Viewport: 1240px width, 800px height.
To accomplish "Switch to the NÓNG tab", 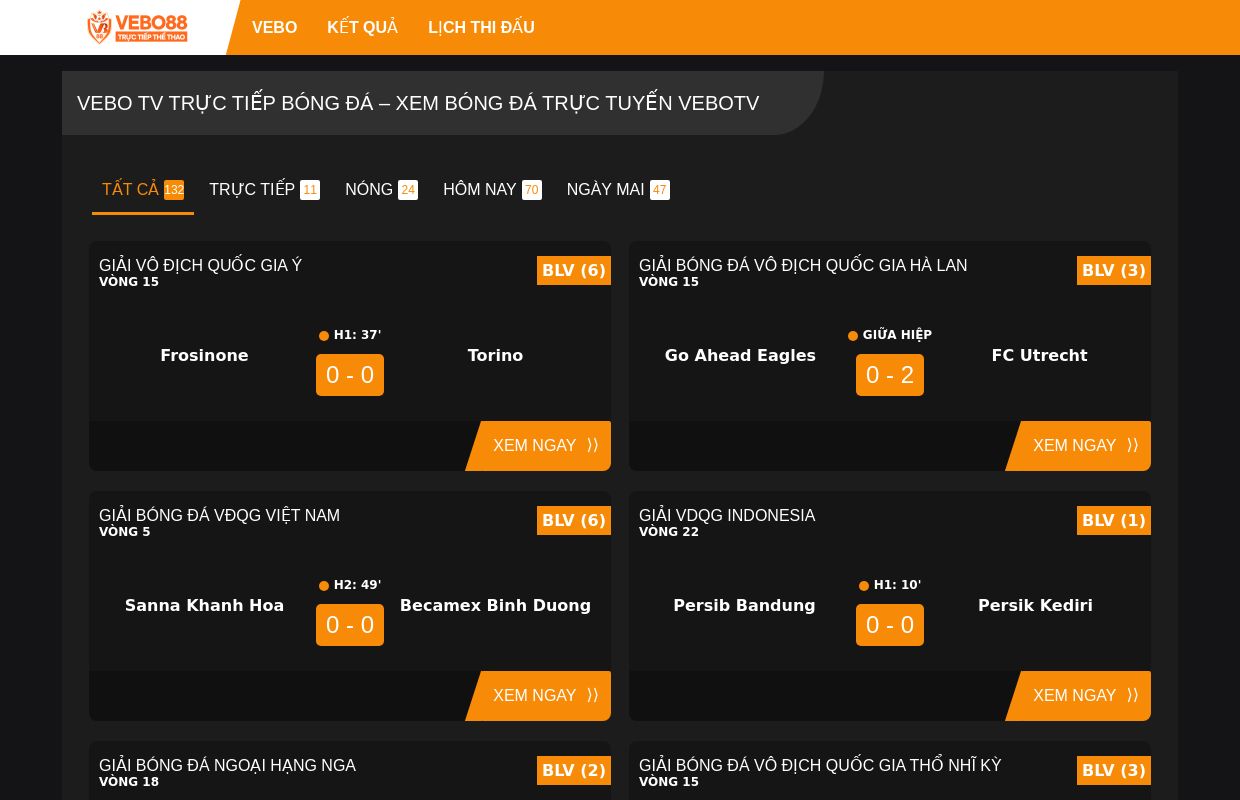I will 380,190.
